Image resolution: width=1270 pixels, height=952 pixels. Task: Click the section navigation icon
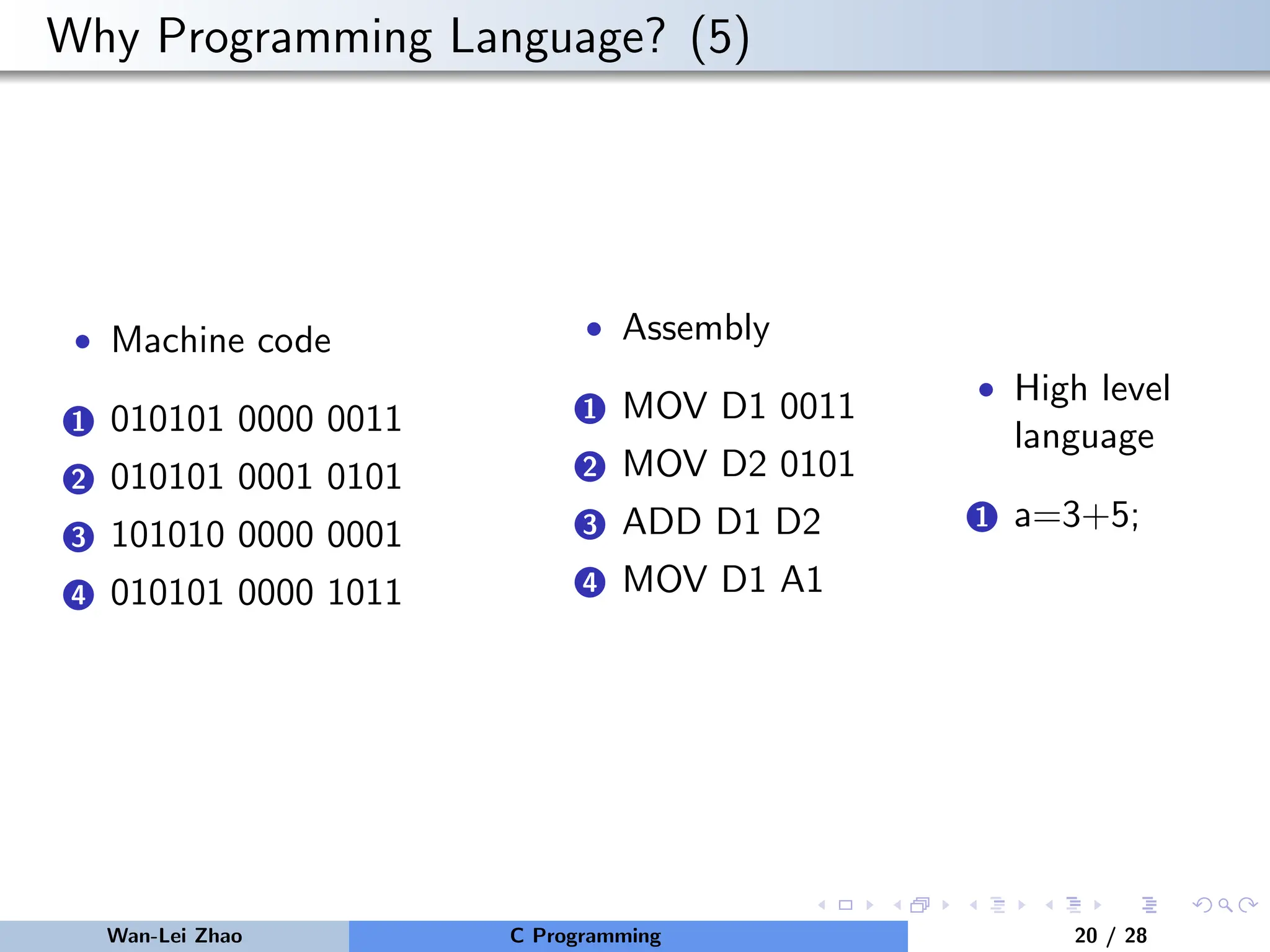(1074, 905)
